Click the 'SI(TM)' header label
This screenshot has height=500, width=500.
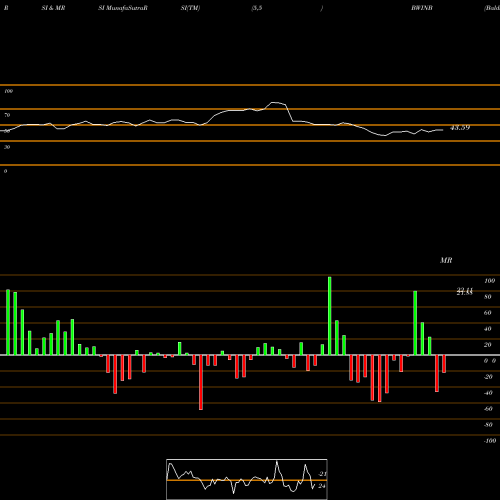point(190,8)
